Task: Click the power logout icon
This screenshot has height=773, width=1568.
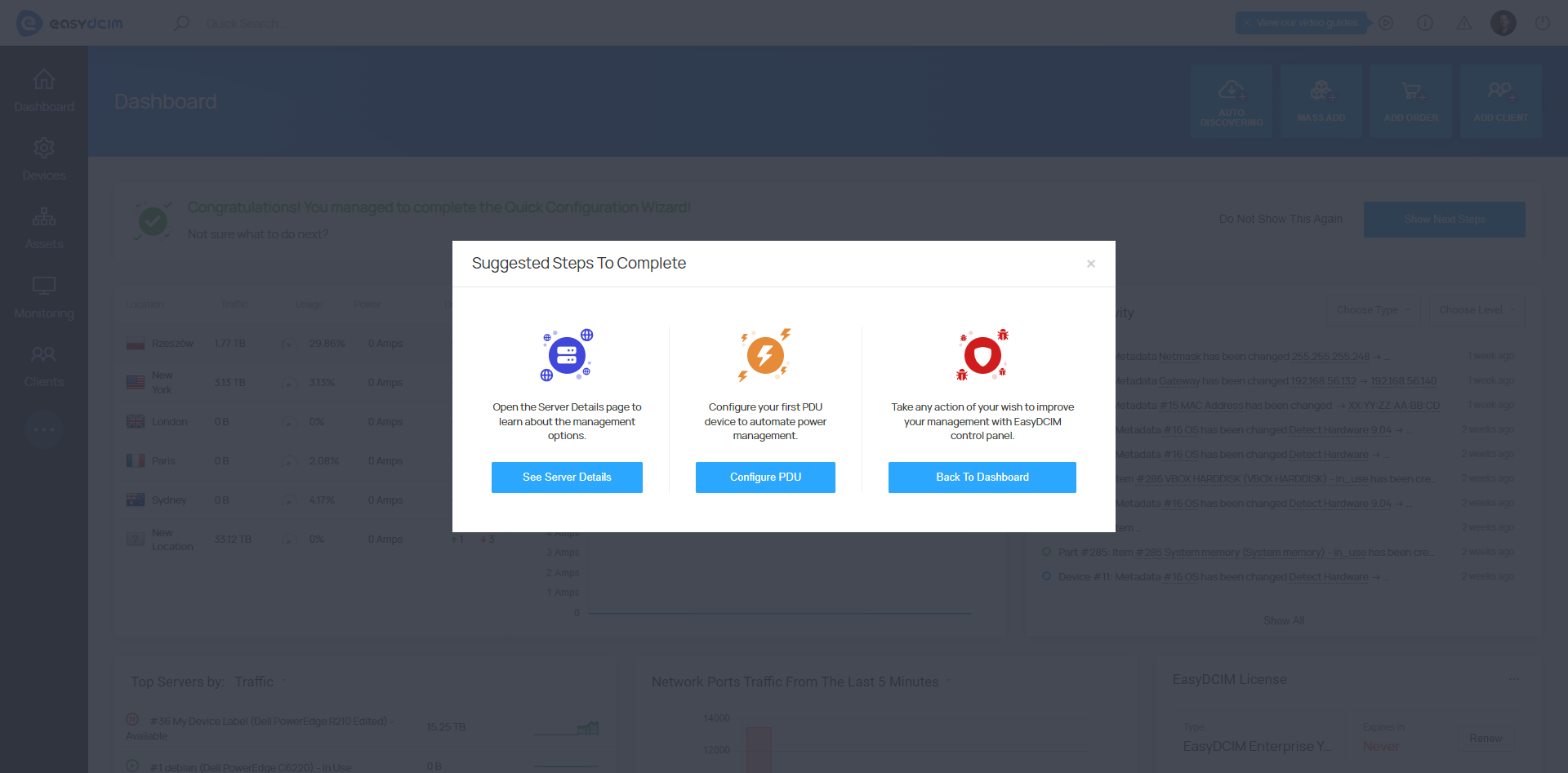Action: coord(1543,23)
